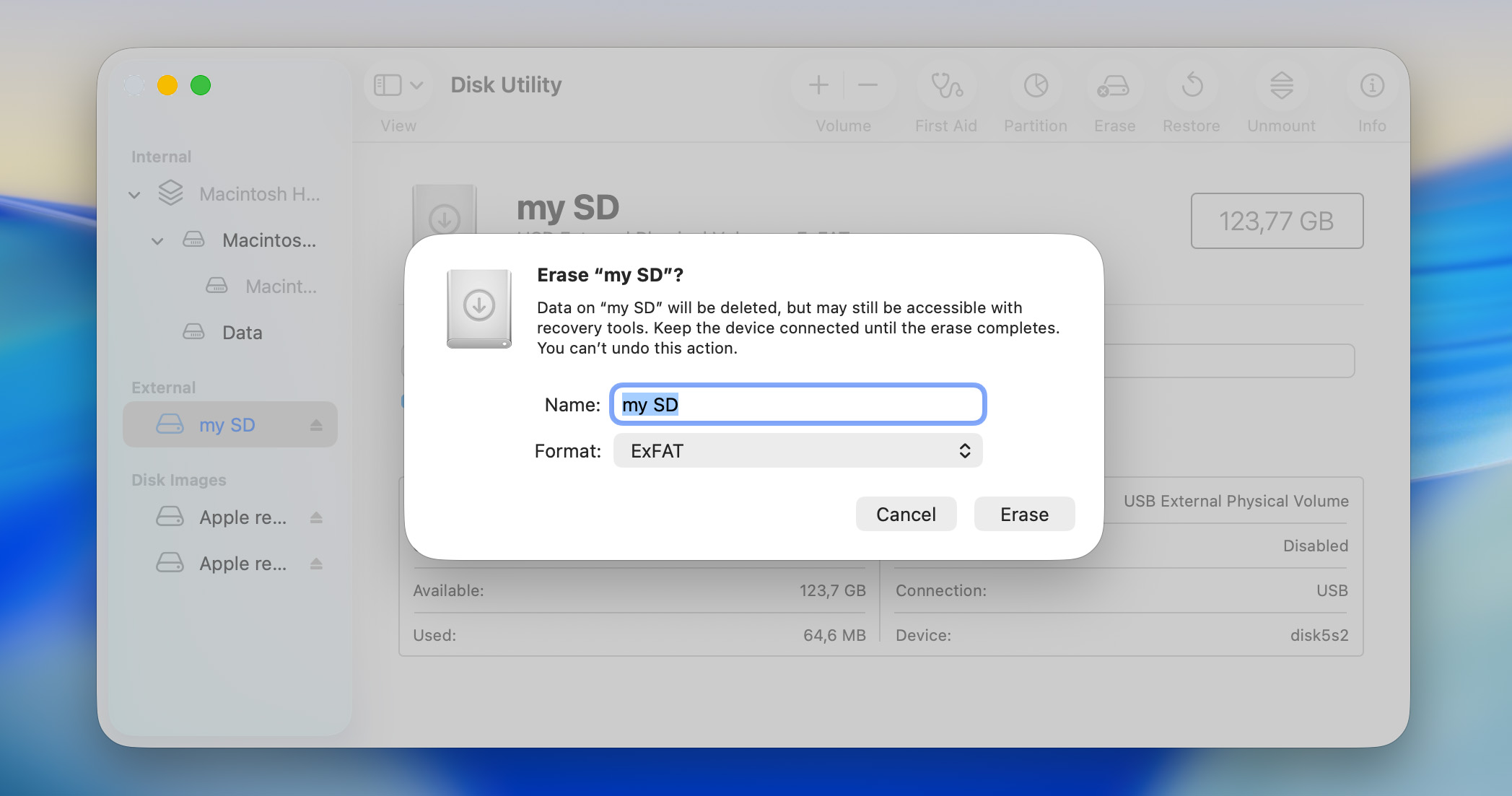Click the my SD volume heading
Image resolution: width=1512 pixels, height=796 pixels.
click(x=568, y=207)
